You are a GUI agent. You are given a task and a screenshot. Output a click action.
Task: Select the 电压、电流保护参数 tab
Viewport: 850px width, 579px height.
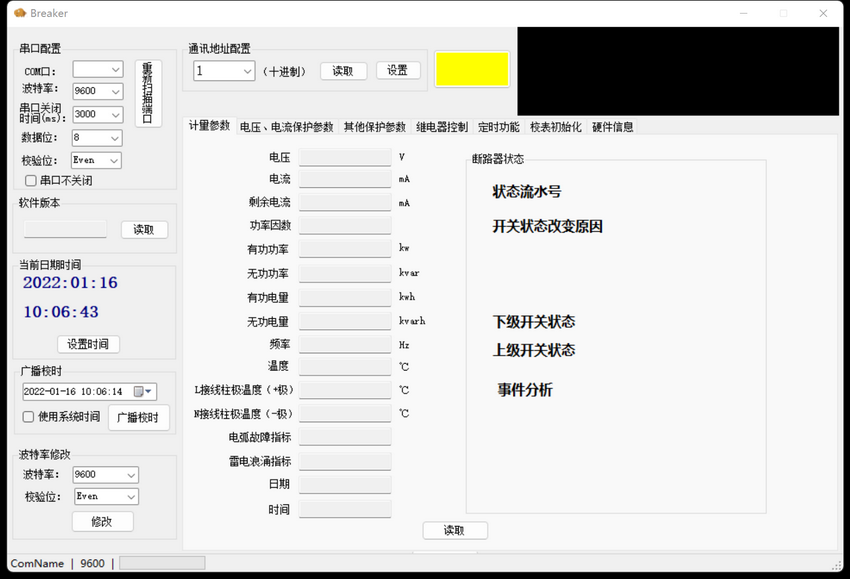click(x=287, y=127)
